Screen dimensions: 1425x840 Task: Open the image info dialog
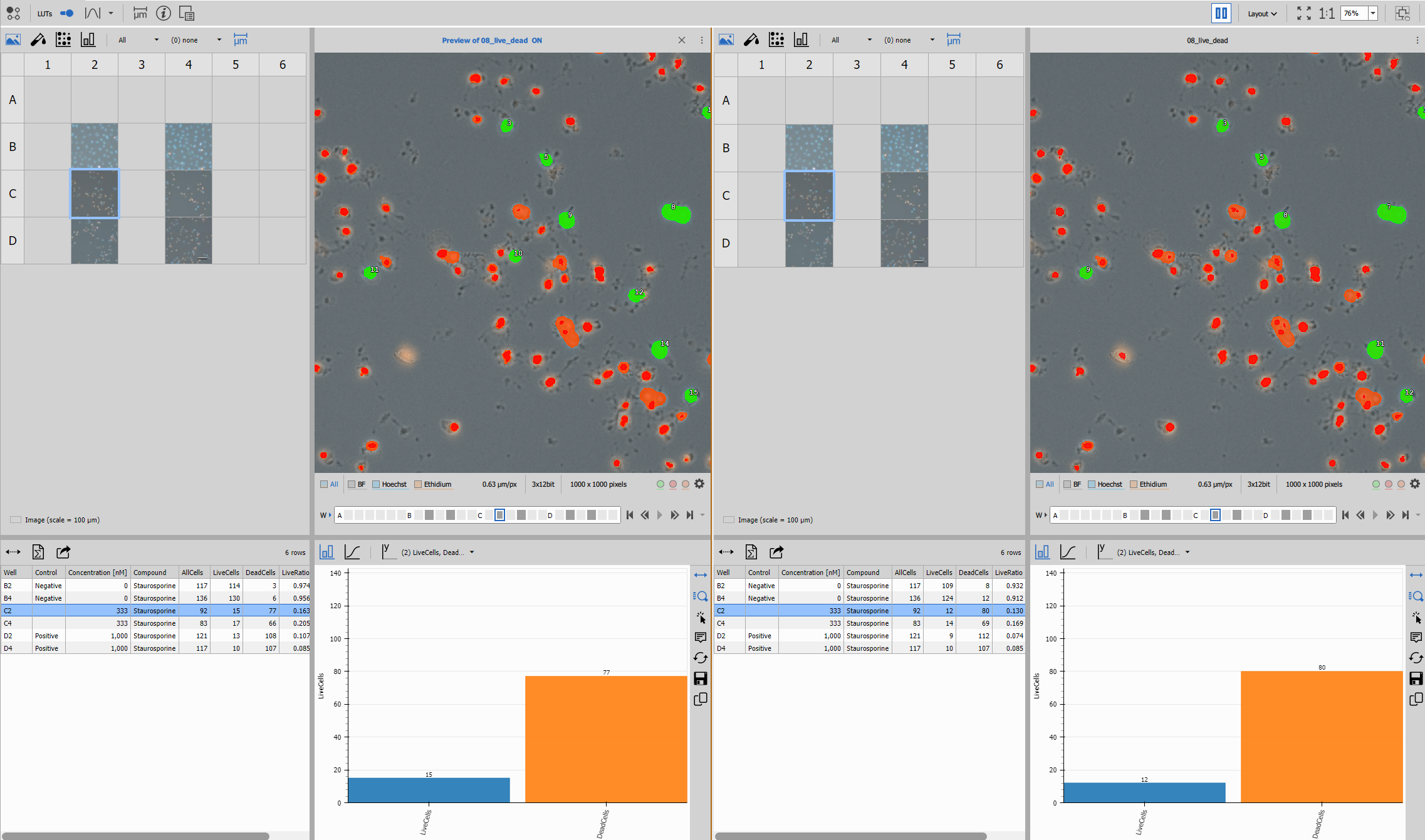coord(164,13)
